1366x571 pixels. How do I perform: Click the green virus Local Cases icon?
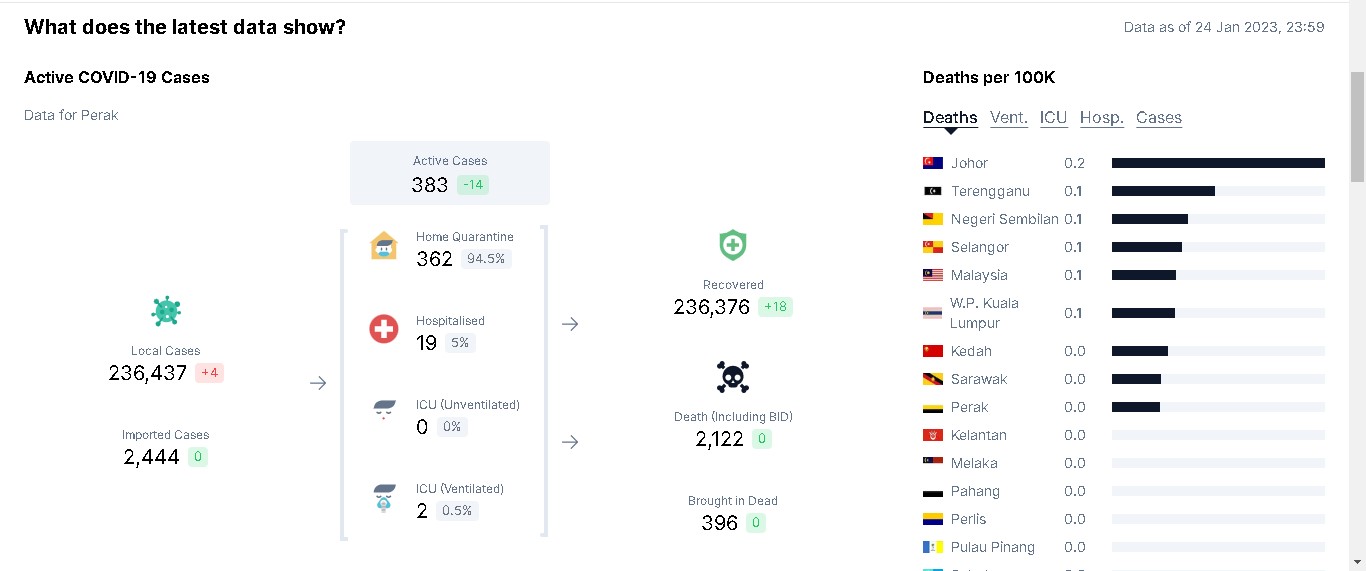[166, 311]
